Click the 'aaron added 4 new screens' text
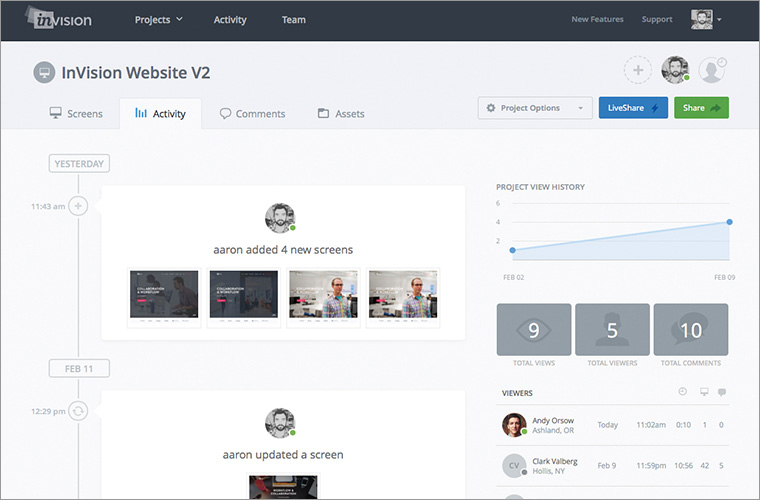Image resolution: width=760 pixels, height=500 pixels. [283, 250]
